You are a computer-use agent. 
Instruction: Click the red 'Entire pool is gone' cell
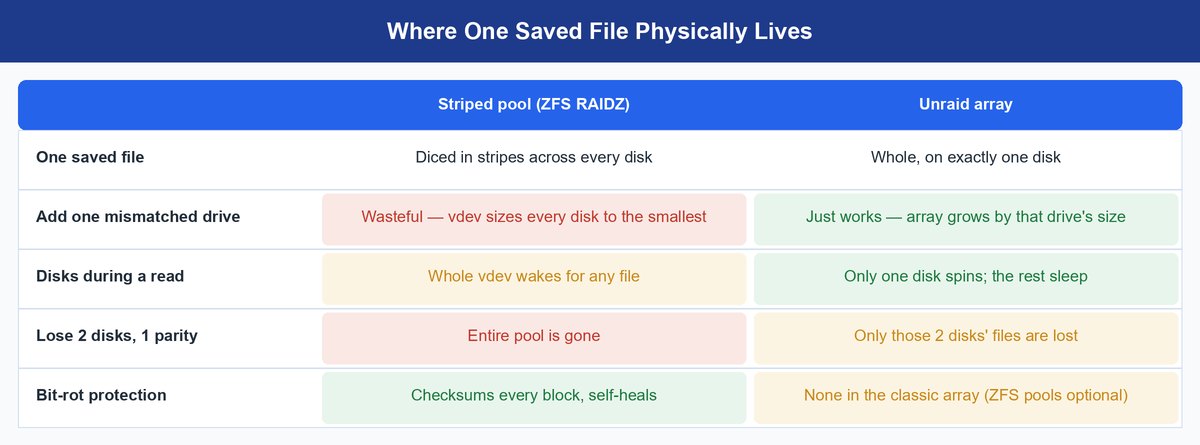(x=534, y=338)
